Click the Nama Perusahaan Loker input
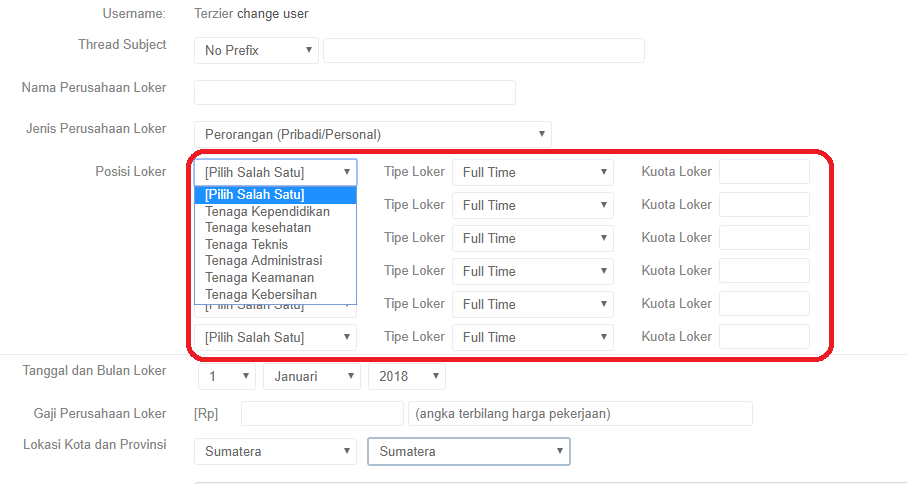Screen dimensions: 907x484 (354, 92)
